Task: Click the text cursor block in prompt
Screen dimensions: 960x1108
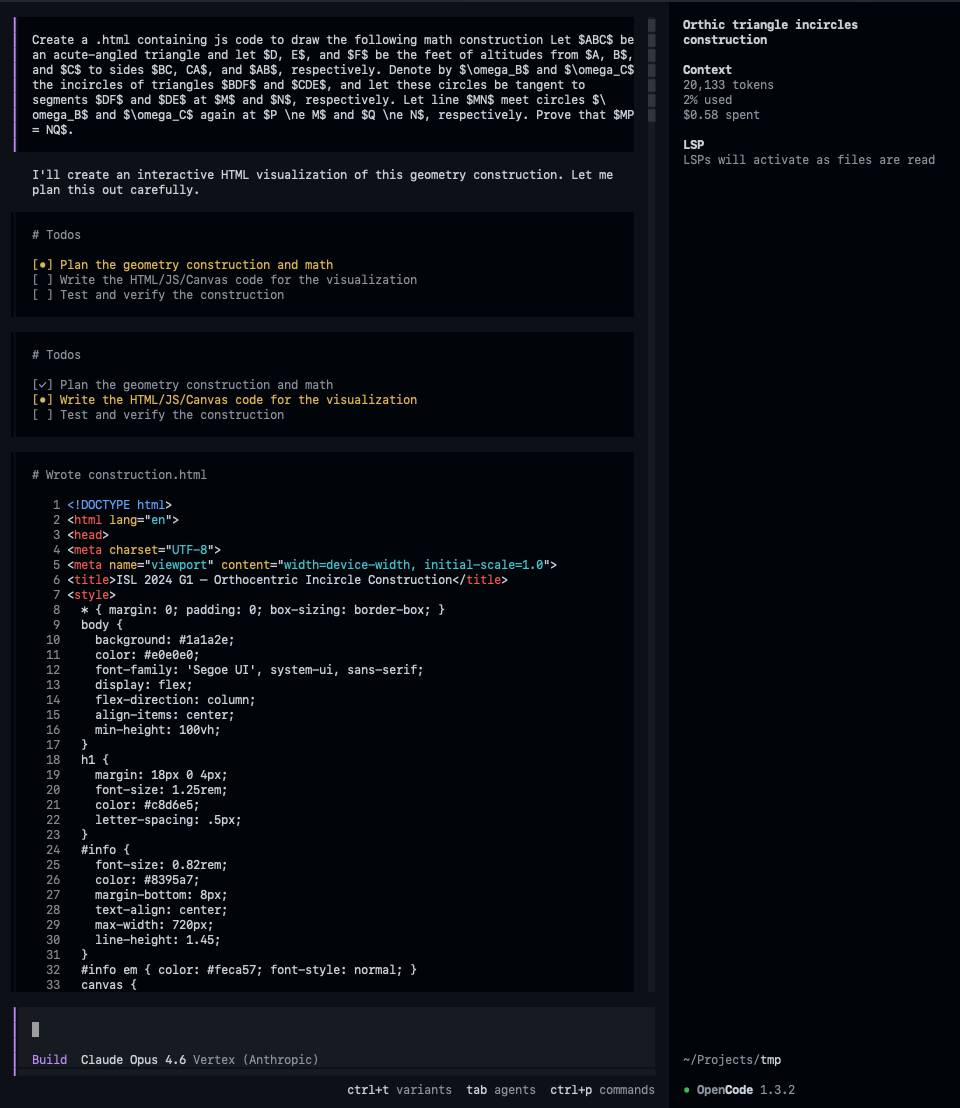Action: (36, 1029)
